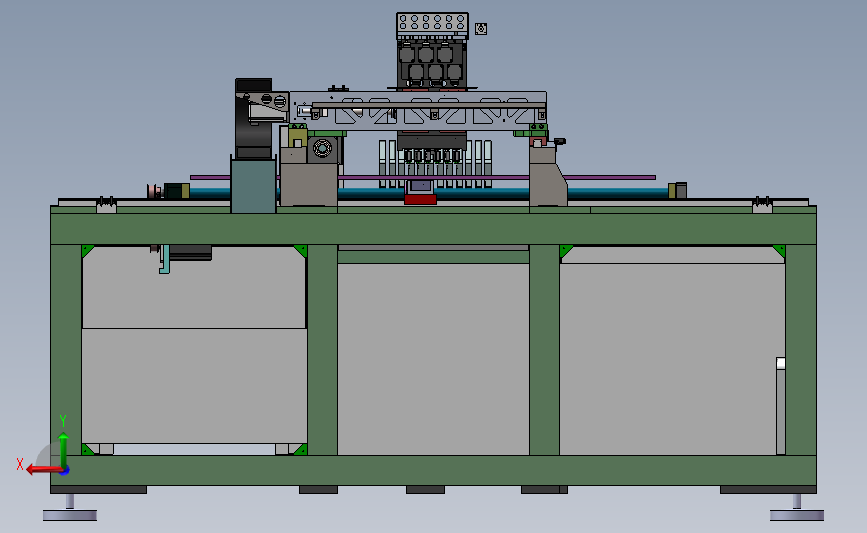Viewport: 867px width, 533px height.
Task: Select the cyan bracket hanging under the left frame
Action: pyautogui.click(x=164, y=259)
